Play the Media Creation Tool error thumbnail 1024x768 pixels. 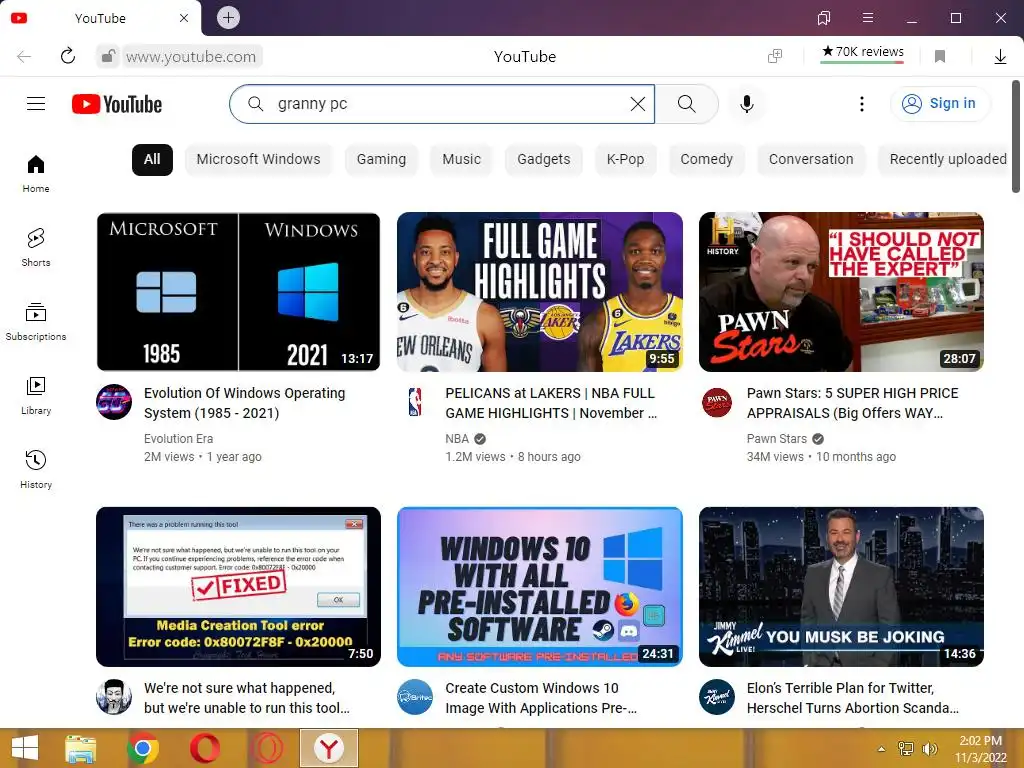[x=238, y=587]
